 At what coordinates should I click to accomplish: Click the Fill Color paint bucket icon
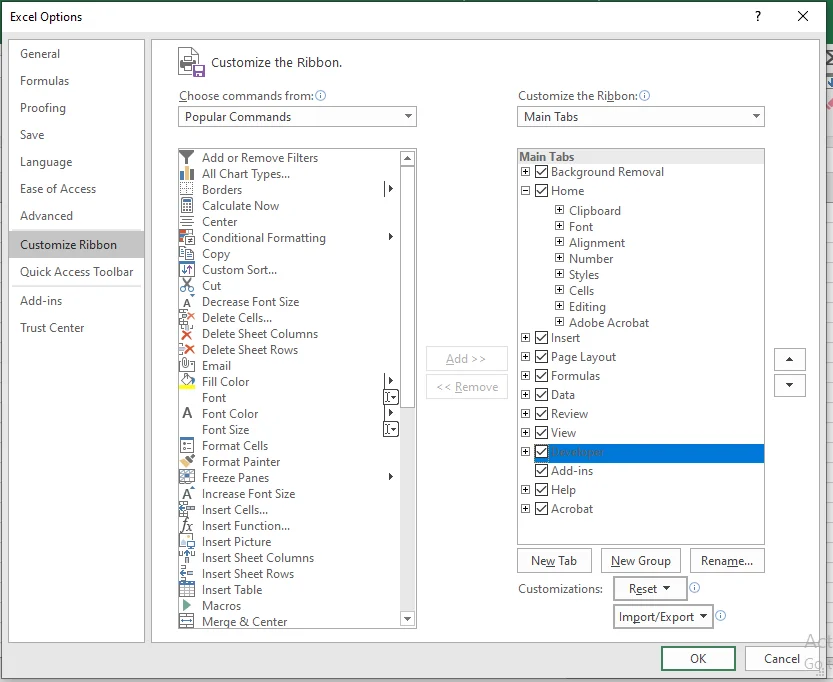186,381
